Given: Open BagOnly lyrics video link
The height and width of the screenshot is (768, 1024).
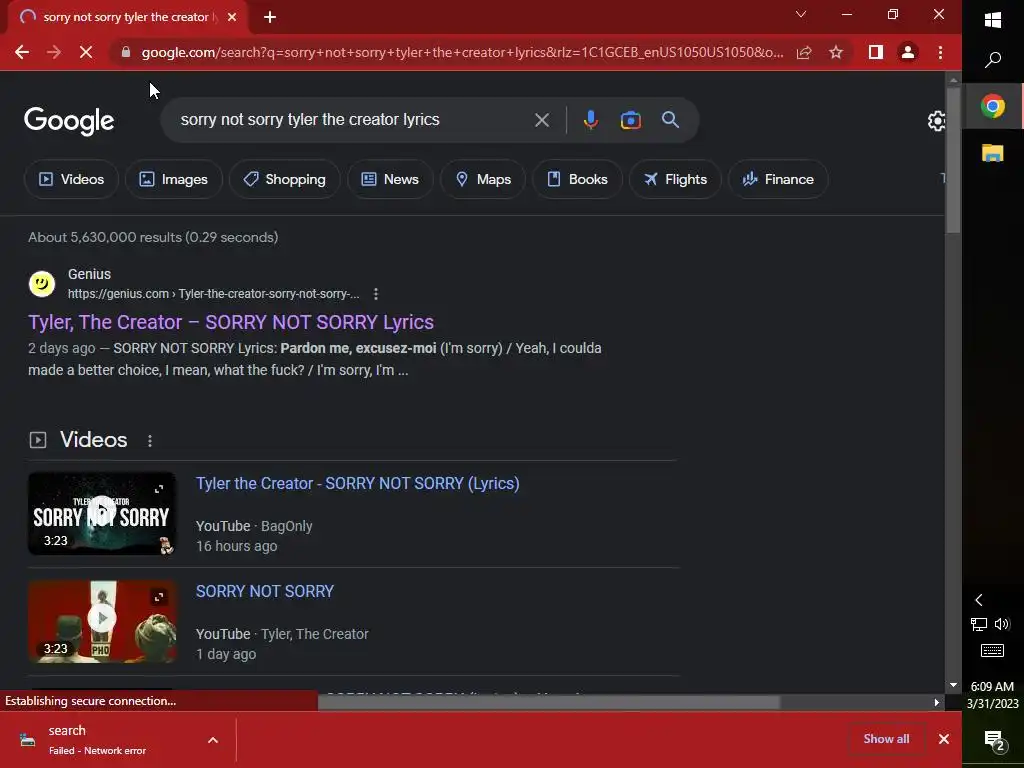Looking at the screenshot, I should click(357, 483).
